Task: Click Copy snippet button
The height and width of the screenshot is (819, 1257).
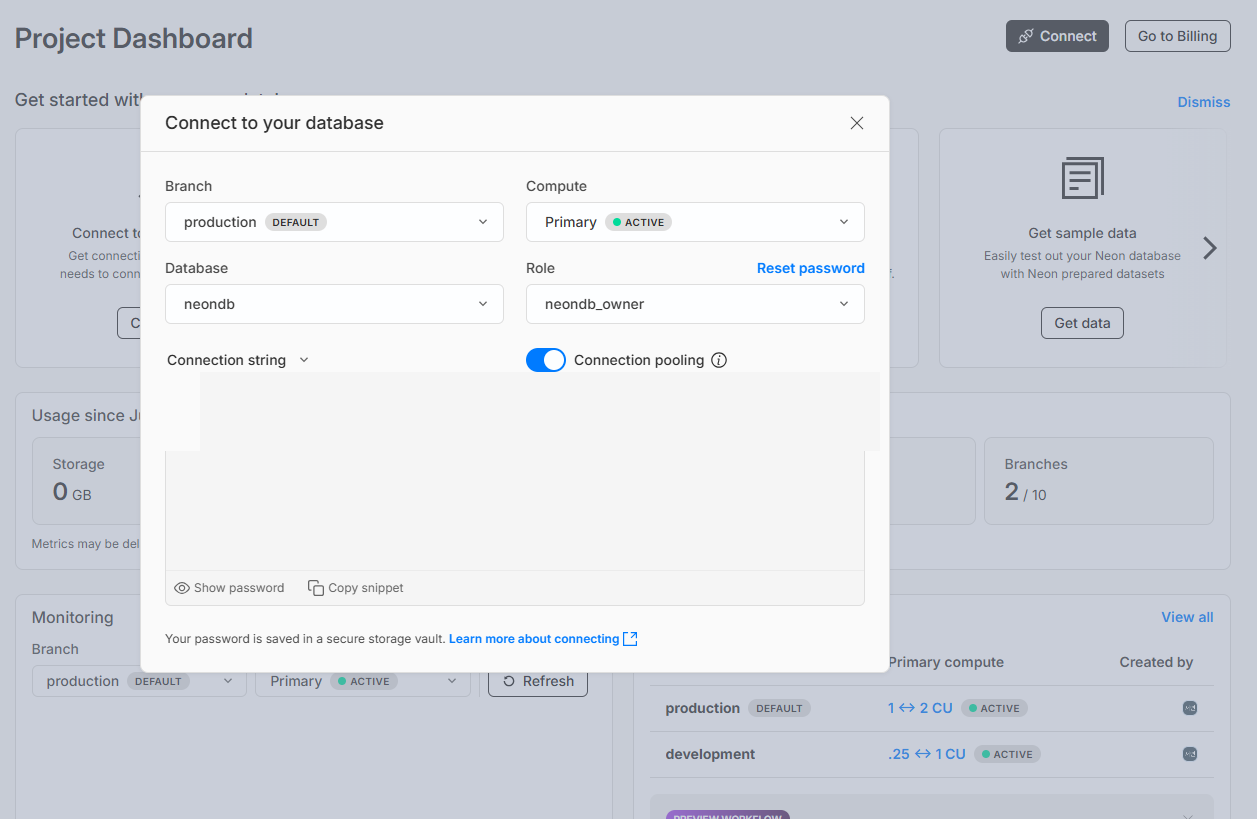Action: point(356,588)
